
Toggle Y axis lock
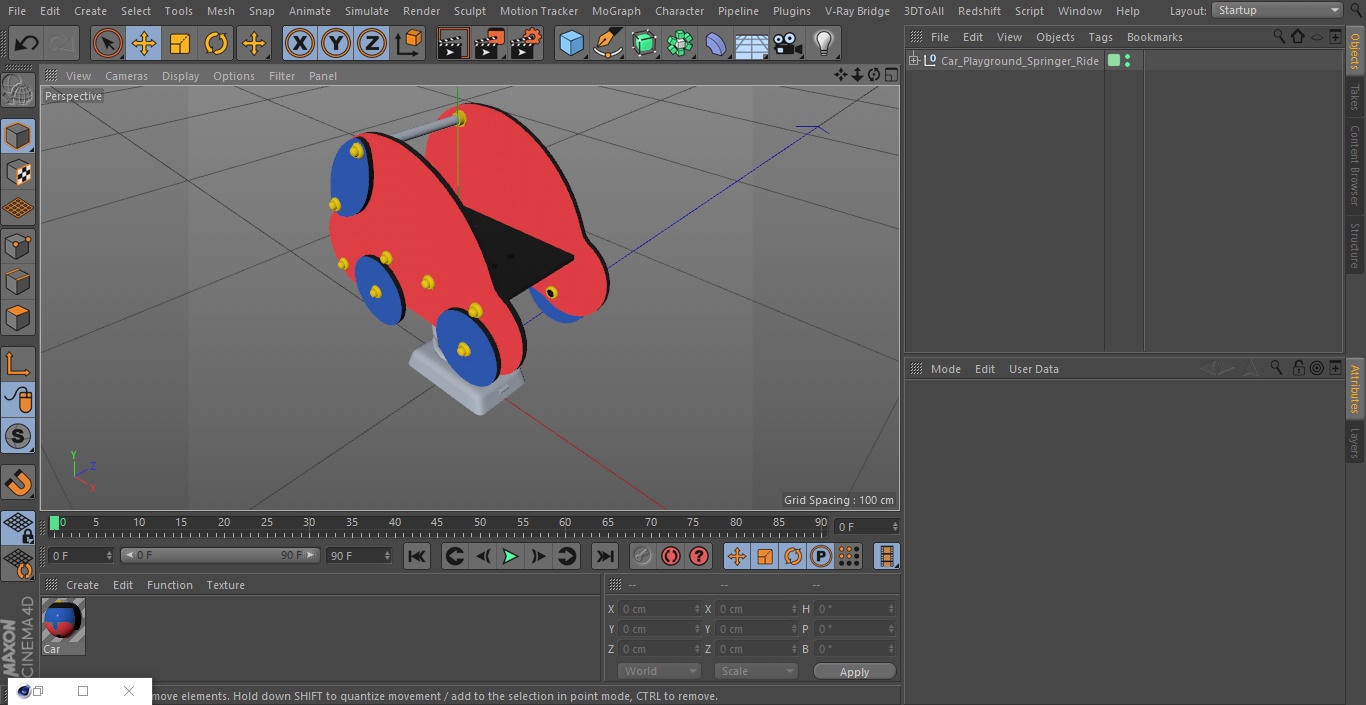pyautogui.click(x=336, y=43)
